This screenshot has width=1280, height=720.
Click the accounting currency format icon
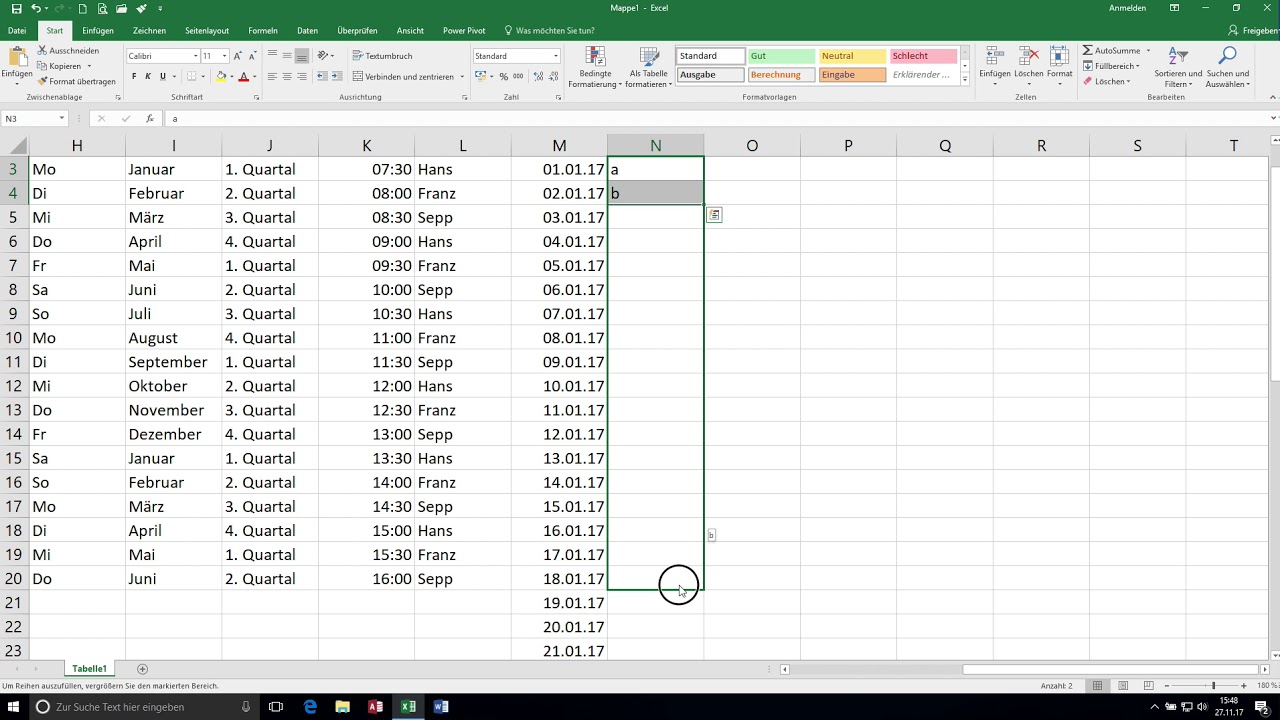click(x=480, y=76)
